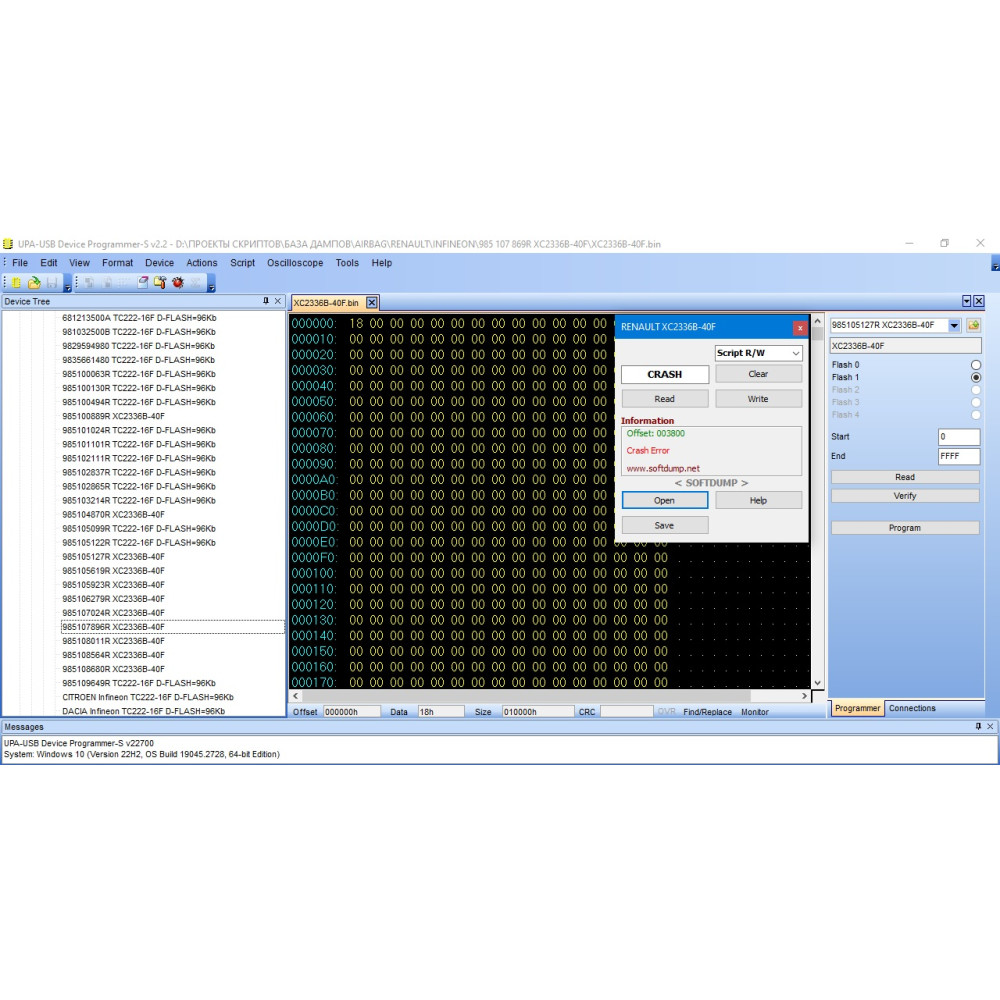This screenshot has width=1000, height=1000.
Task: Switch to the Programmer tab
Action: [857, 708]
